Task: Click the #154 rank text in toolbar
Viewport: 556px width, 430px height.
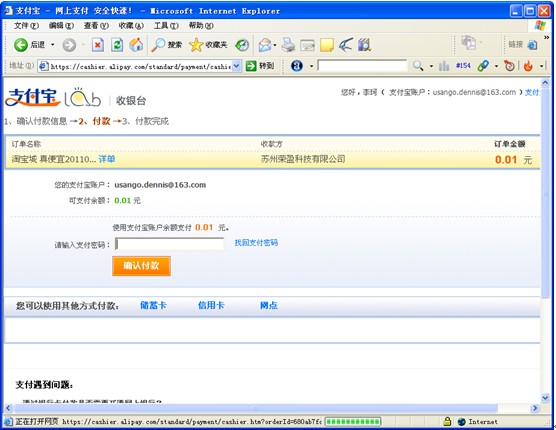Action: click(463, 66)
